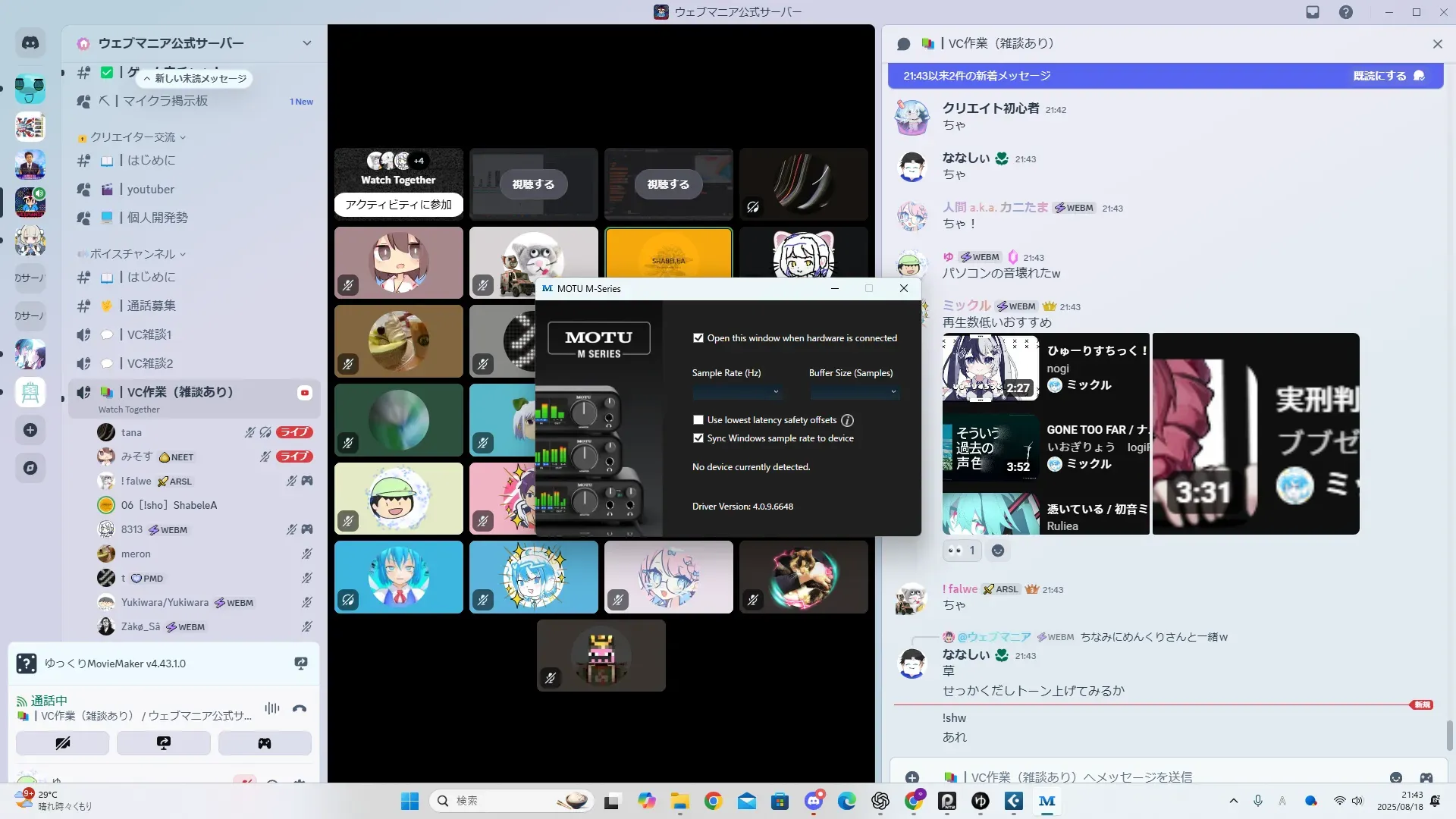The width and height of the screenshot is (1456, 819).
Task: Click add a server plus icon
Action: pos(30,430)
